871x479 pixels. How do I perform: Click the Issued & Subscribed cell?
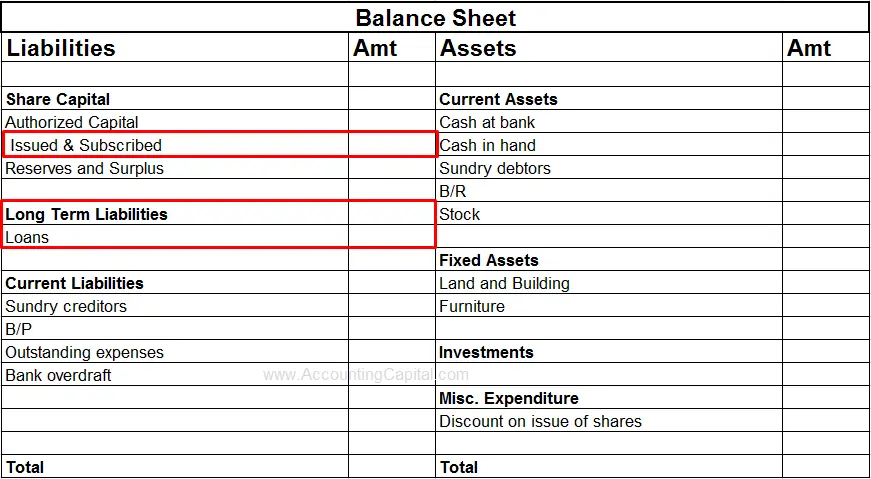[86, 145]
